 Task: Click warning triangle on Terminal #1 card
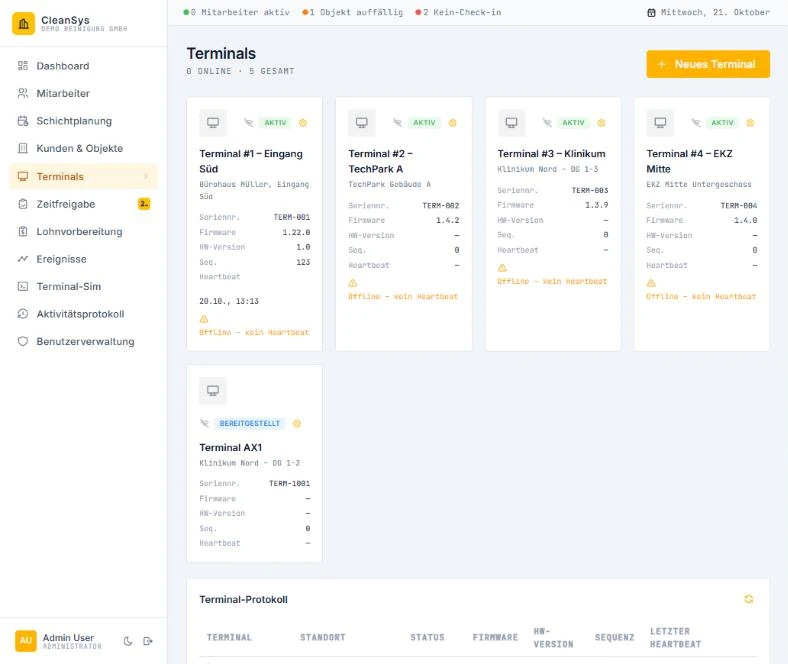pos(204,319)
